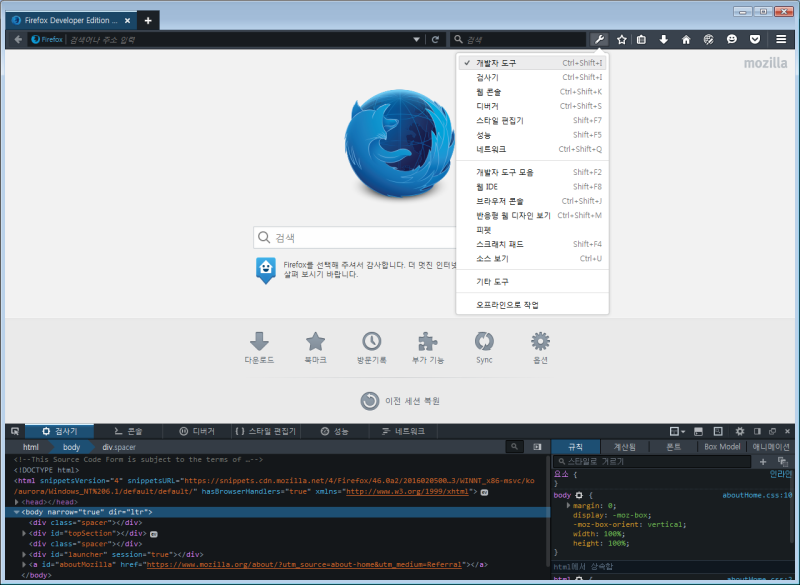Switch to 콘솔 devtools tab

[x=128, y=431]
